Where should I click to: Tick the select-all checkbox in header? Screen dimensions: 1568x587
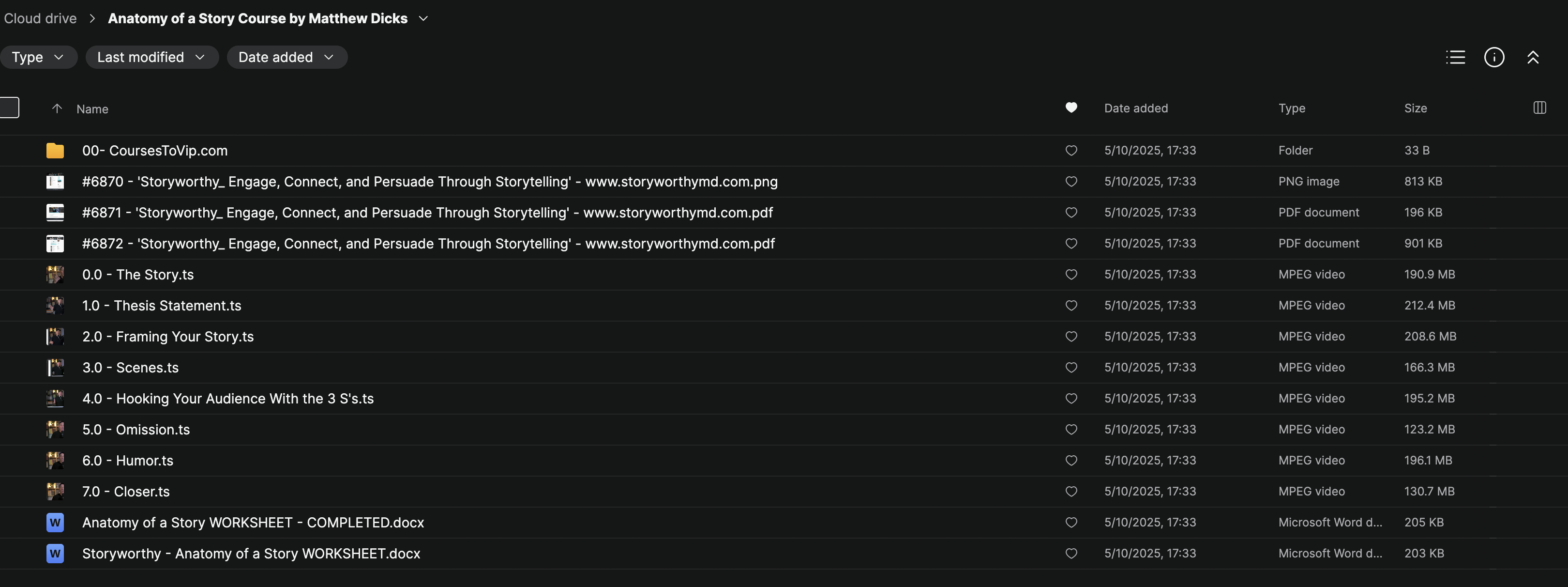point(9,108)
